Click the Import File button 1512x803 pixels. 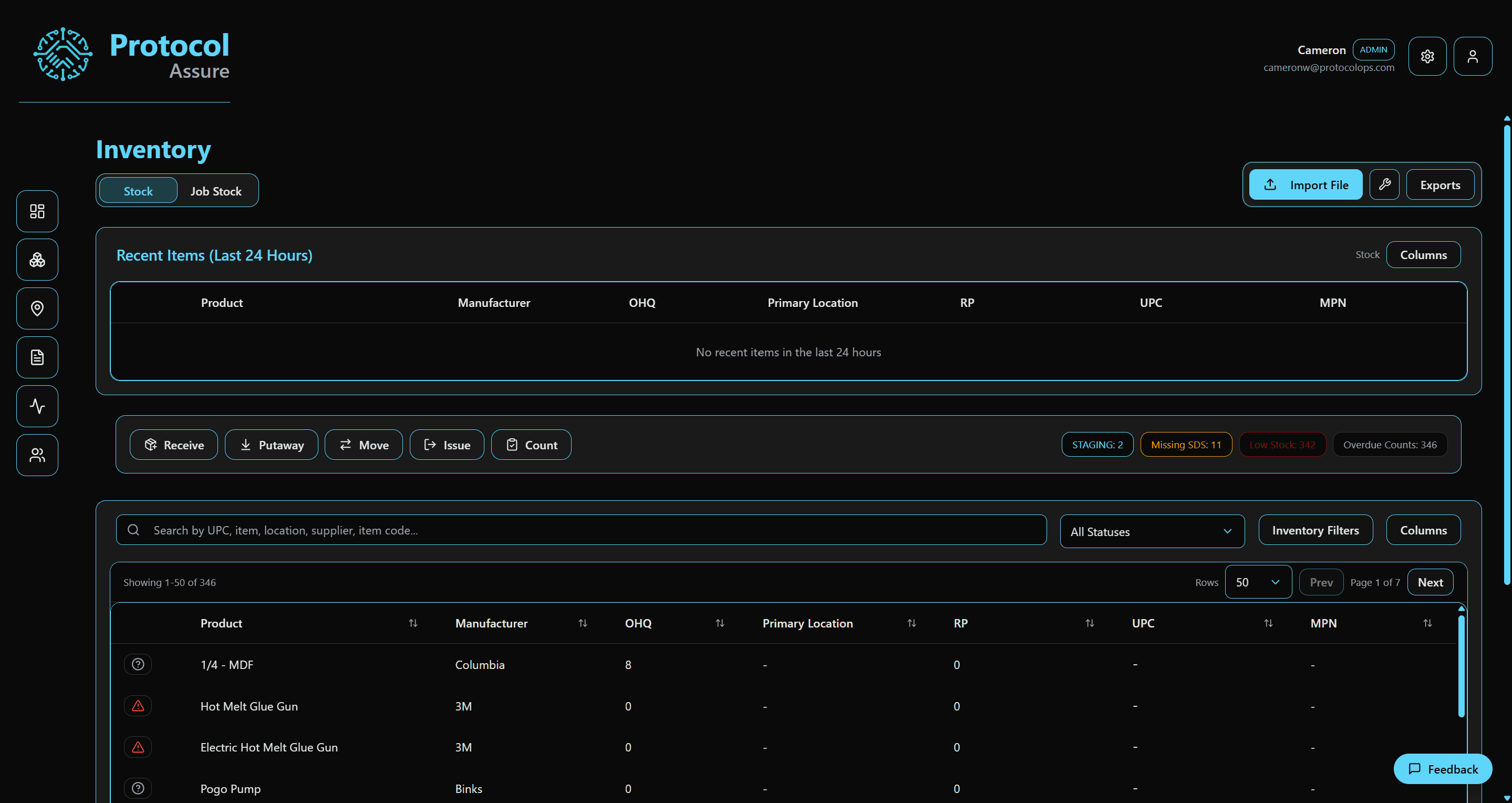click(x=1305, y=184)
